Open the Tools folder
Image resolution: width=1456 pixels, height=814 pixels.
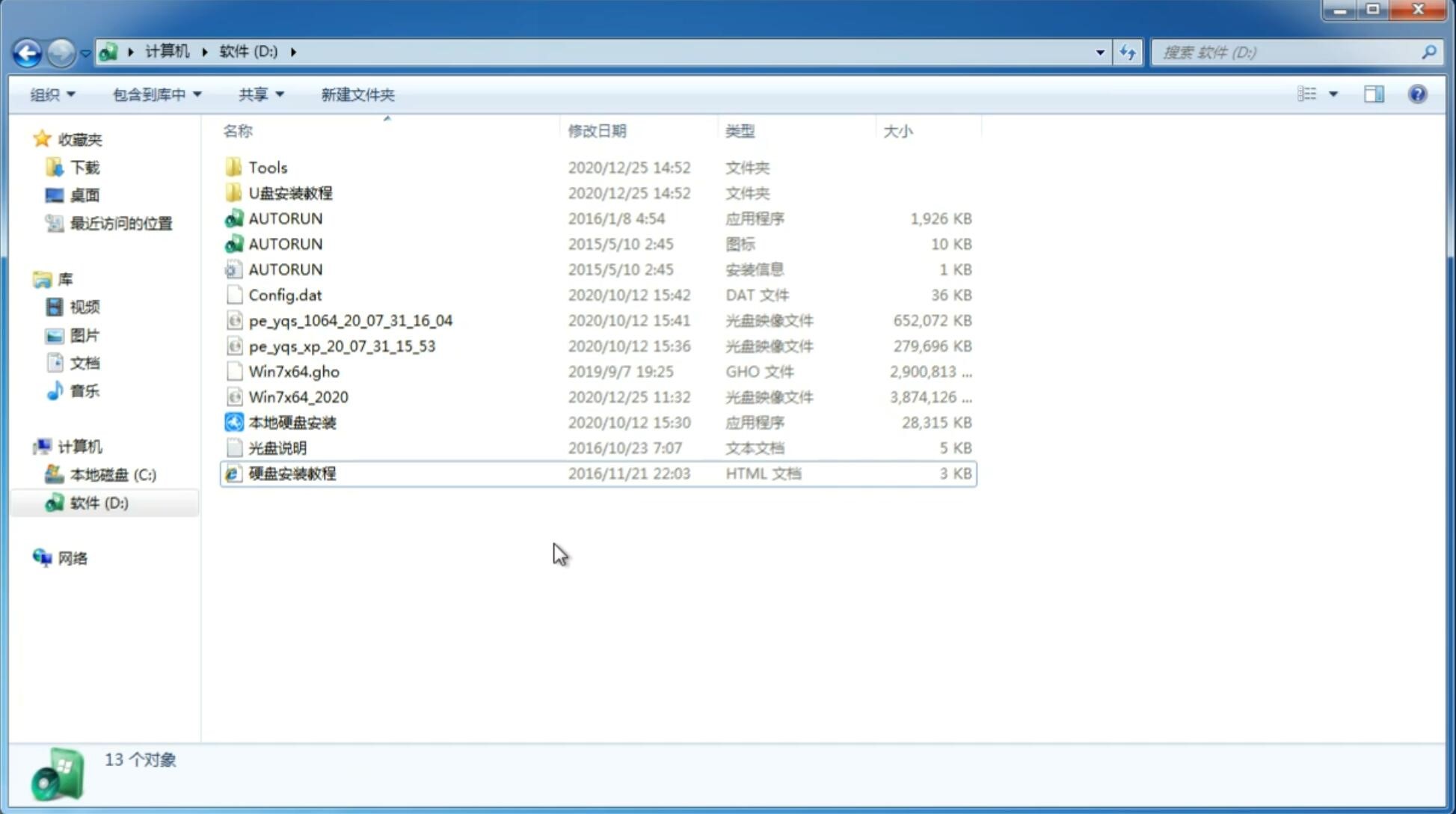coord(267,167)
